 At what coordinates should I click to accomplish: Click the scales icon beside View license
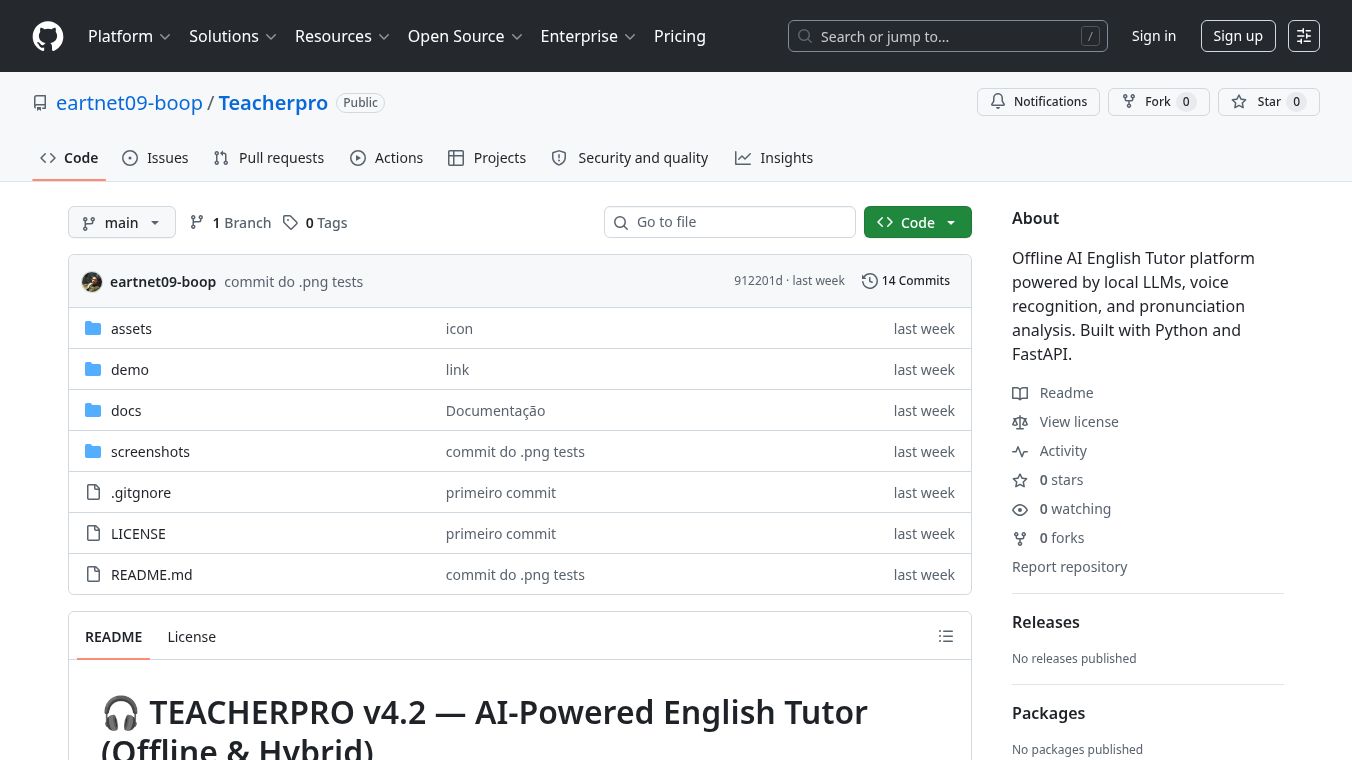point(1020,422)
